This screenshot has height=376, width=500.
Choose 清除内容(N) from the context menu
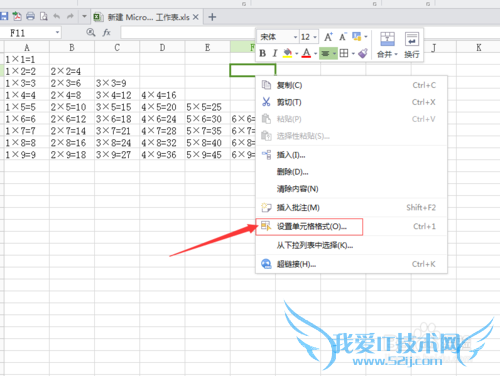coord(351,189)
